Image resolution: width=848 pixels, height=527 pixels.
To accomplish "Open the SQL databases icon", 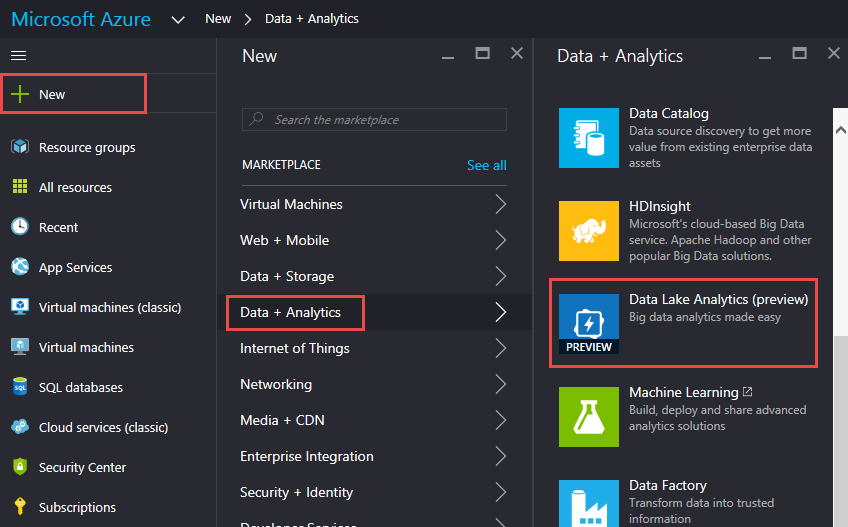I will pyautogui.click(x=20, y=387).
